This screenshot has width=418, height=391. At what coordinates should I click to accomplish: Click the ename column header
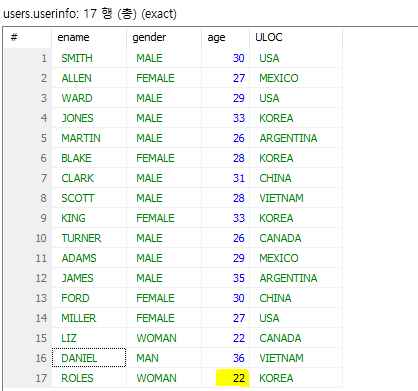coord(89,37)
